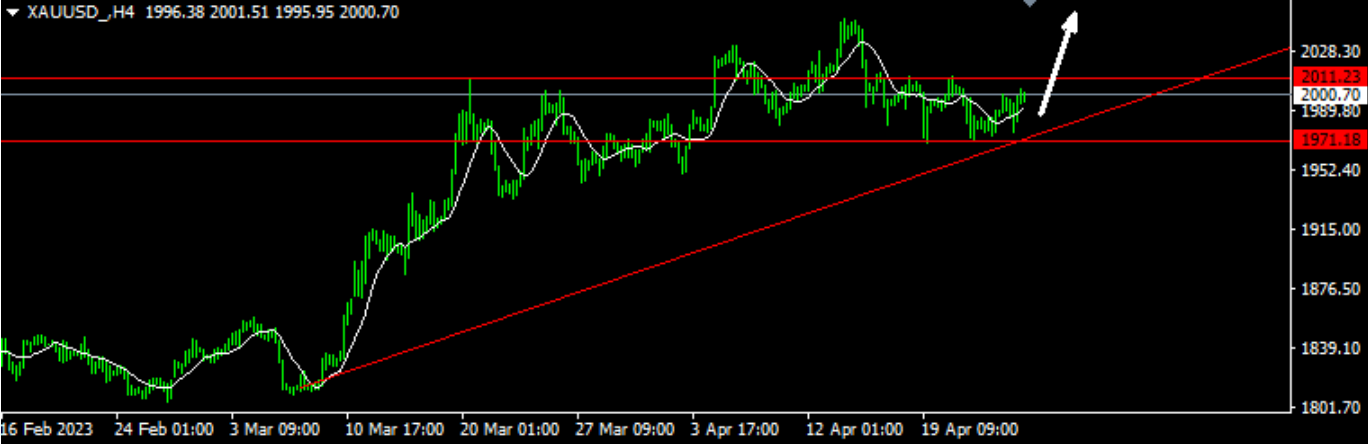The image size is (1368, 444).
Task: Click the 24 Feb 01:00 time label
Action: point(165,430)
